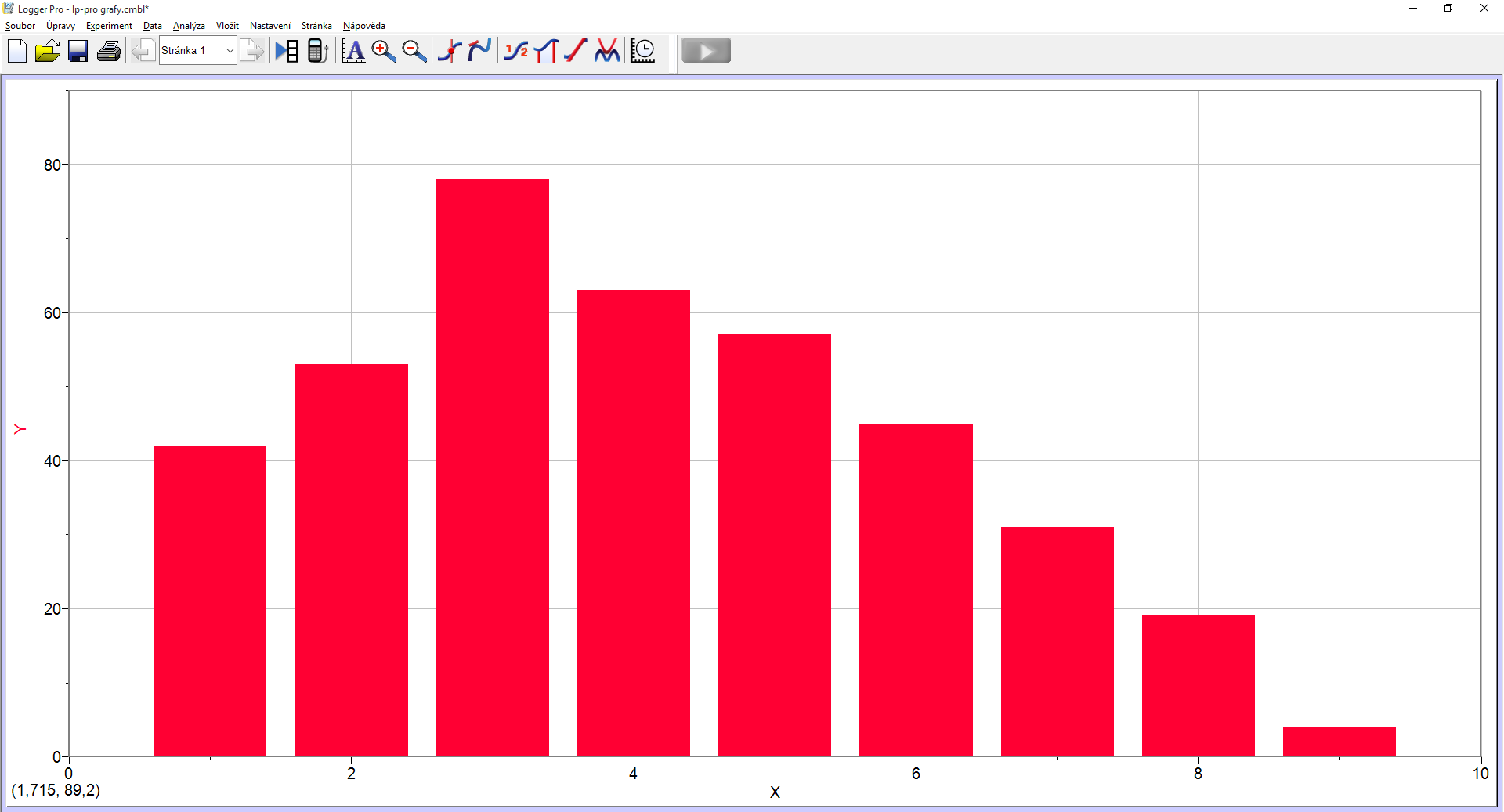1504x812 pixels.
Task: Click the calculator import icon
Action: point(317,51)
